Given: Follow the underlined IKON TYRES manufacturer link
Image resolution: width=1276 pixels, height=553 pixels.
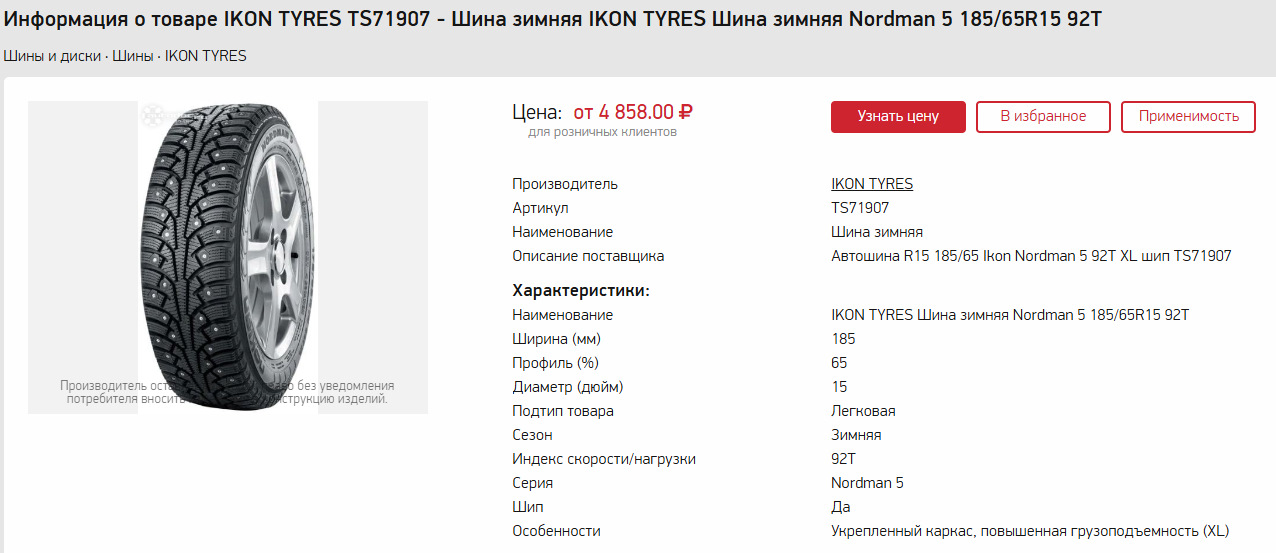Looking at the screenshot, I should [871, 184].
